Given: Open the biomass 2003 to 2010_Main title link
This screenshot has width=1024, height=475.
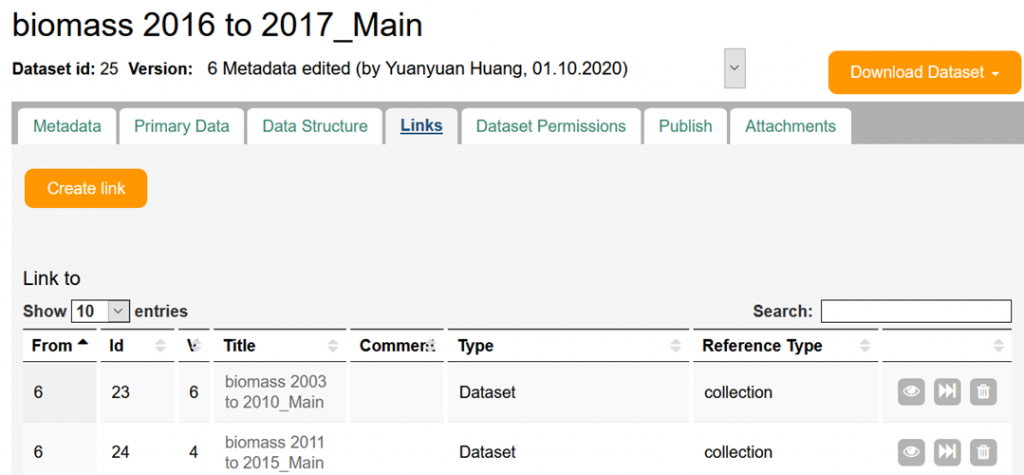Looking at the screenshot, I should coord(275,391).
